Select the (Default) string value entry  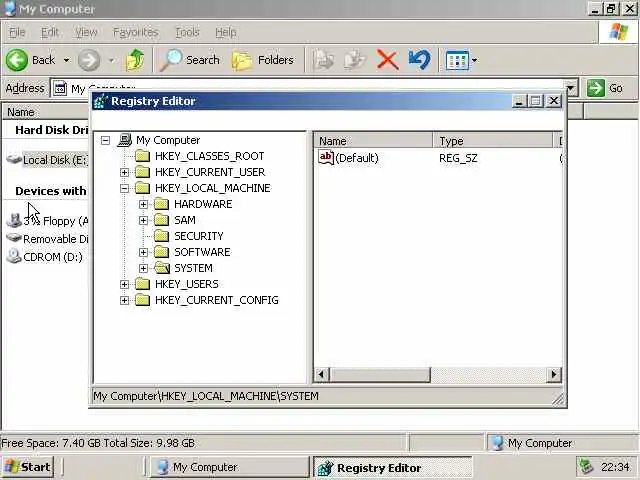pyautogui.click(x=349, y=158)
